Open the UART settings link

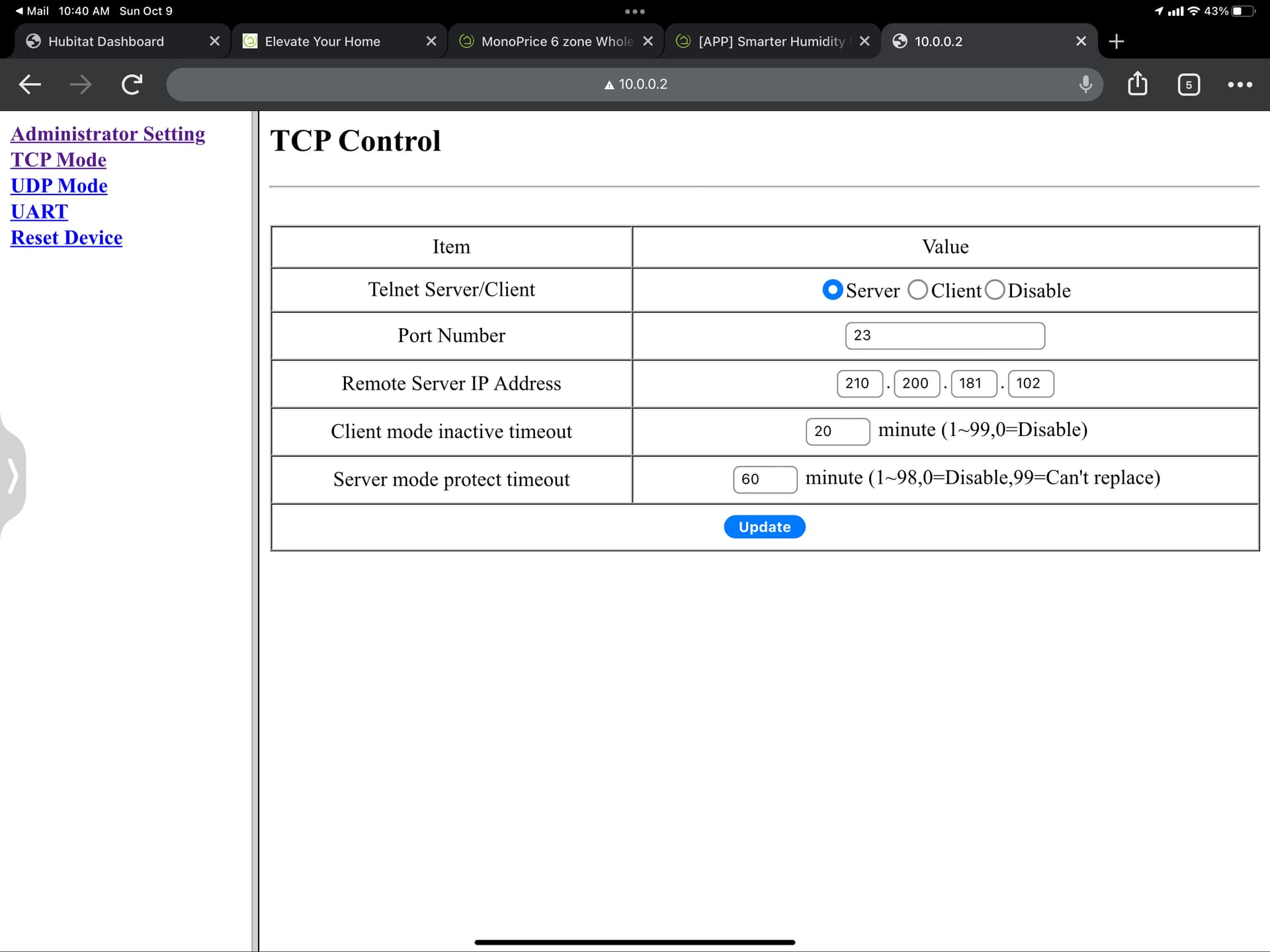[x=39, y=212]
